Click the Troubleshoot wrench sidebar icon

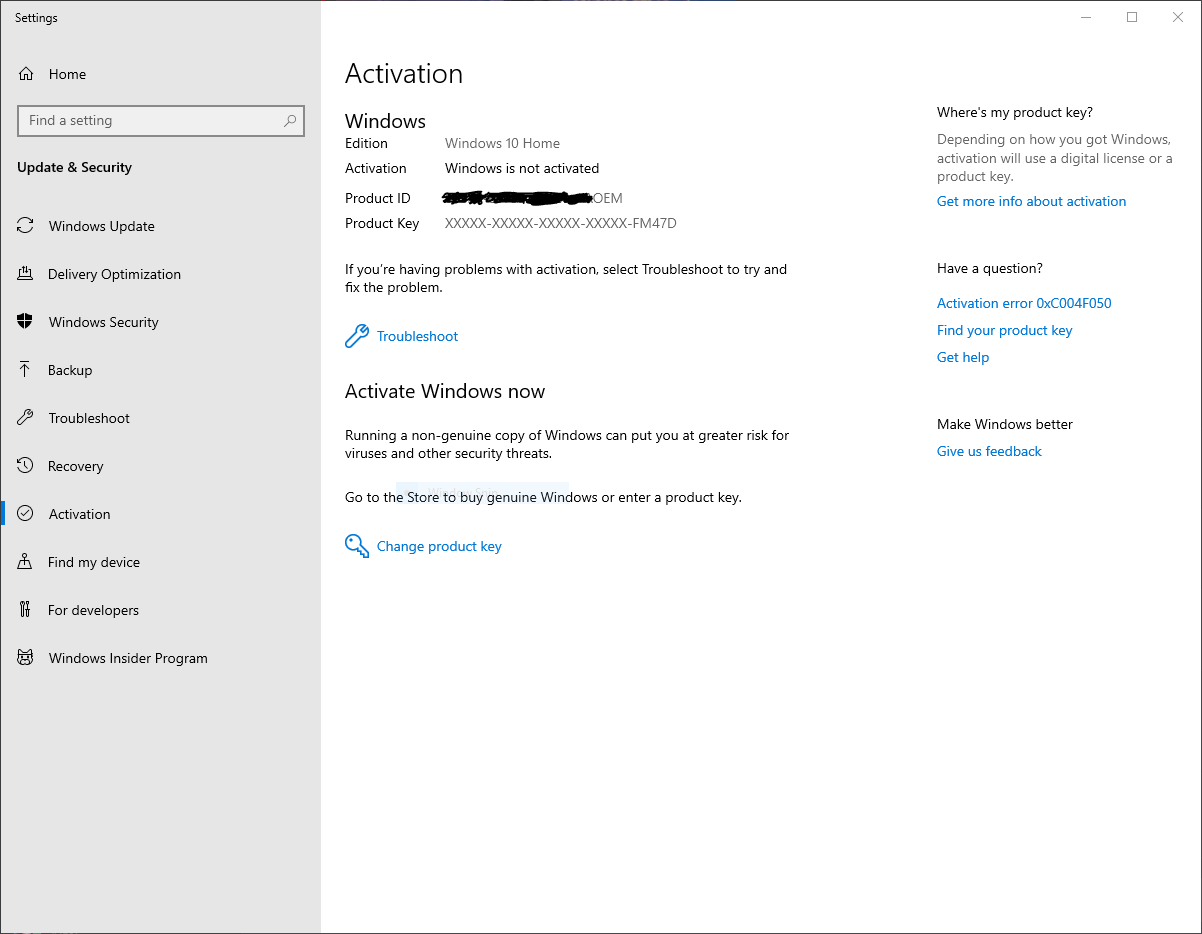click(26, 418)
